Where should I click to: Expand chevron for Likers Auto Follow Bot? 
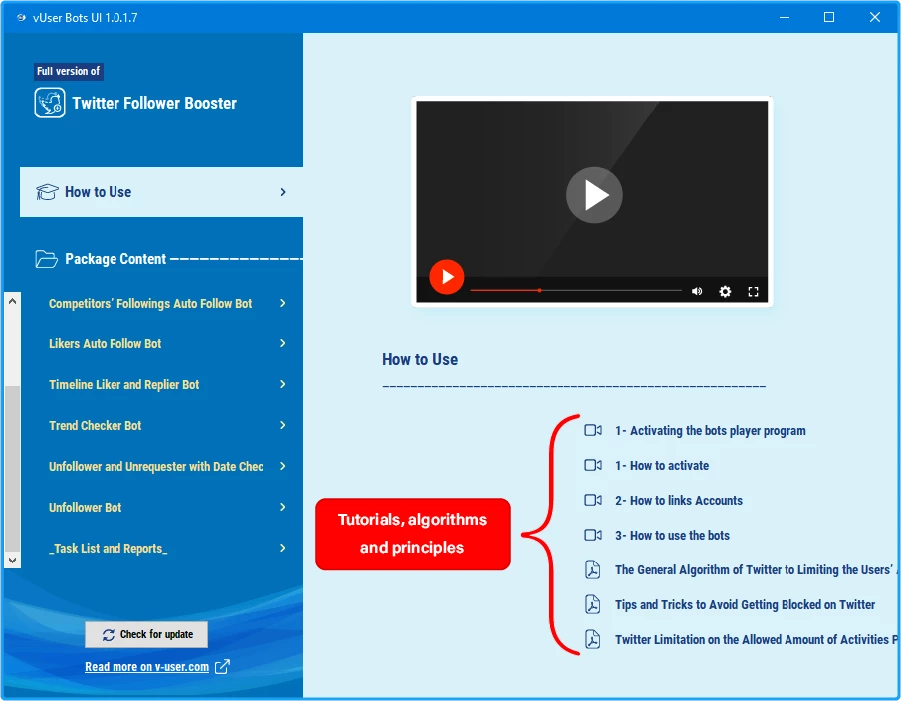click(283, 343)
